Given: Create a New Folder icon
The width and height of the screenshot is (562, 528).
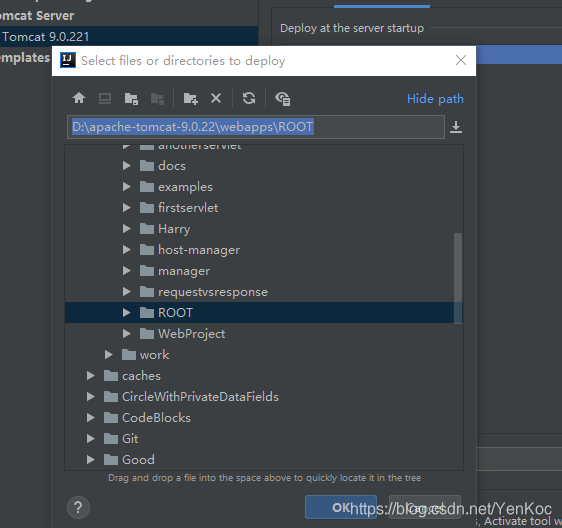Looking at the screenshot, I should click(191, 98).
